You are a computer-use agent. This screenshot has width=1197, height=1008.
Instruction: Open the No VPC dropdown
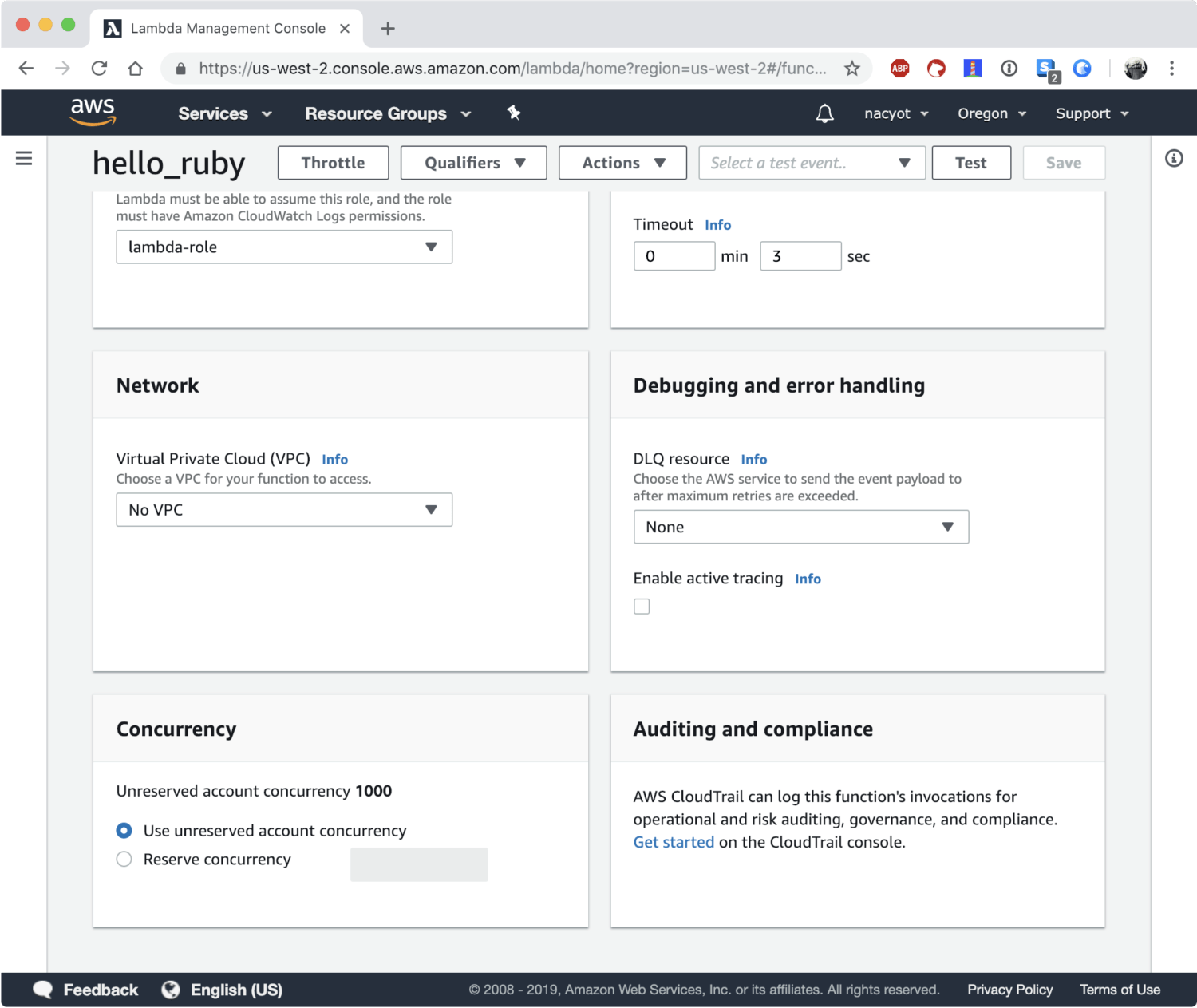pos(284,509)
